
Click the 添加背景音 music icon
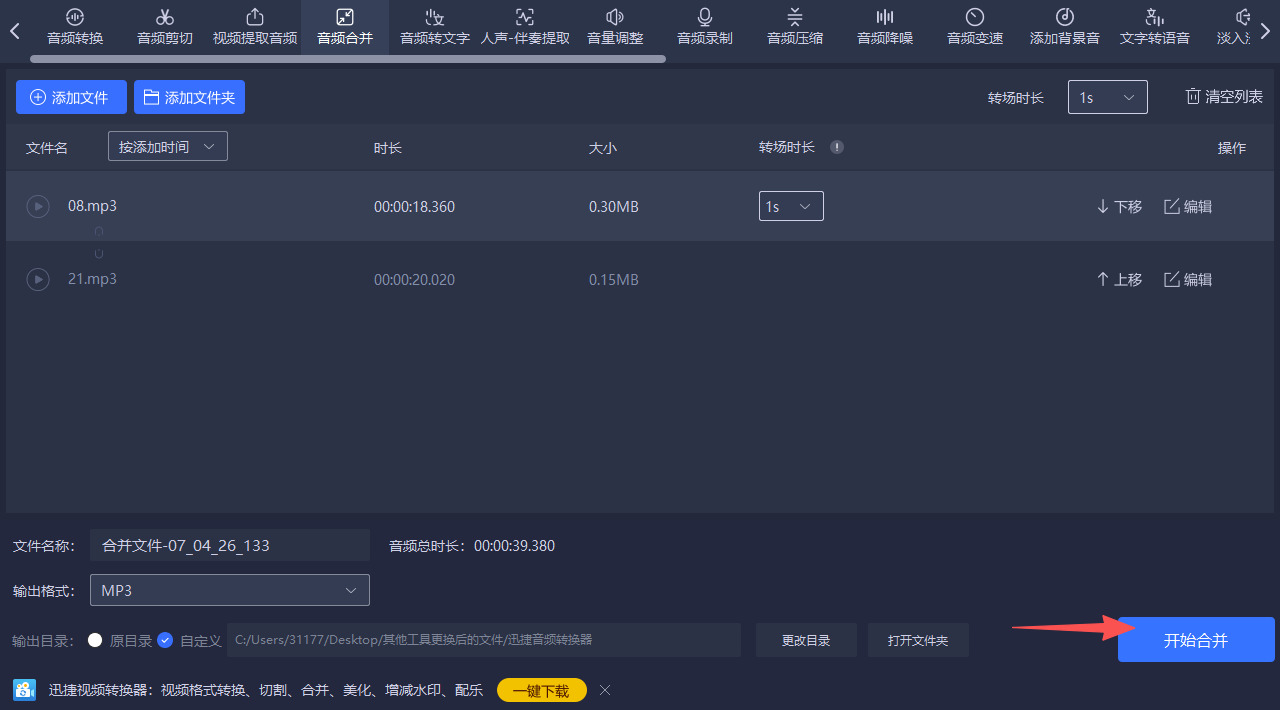[x=1065, y=17]
